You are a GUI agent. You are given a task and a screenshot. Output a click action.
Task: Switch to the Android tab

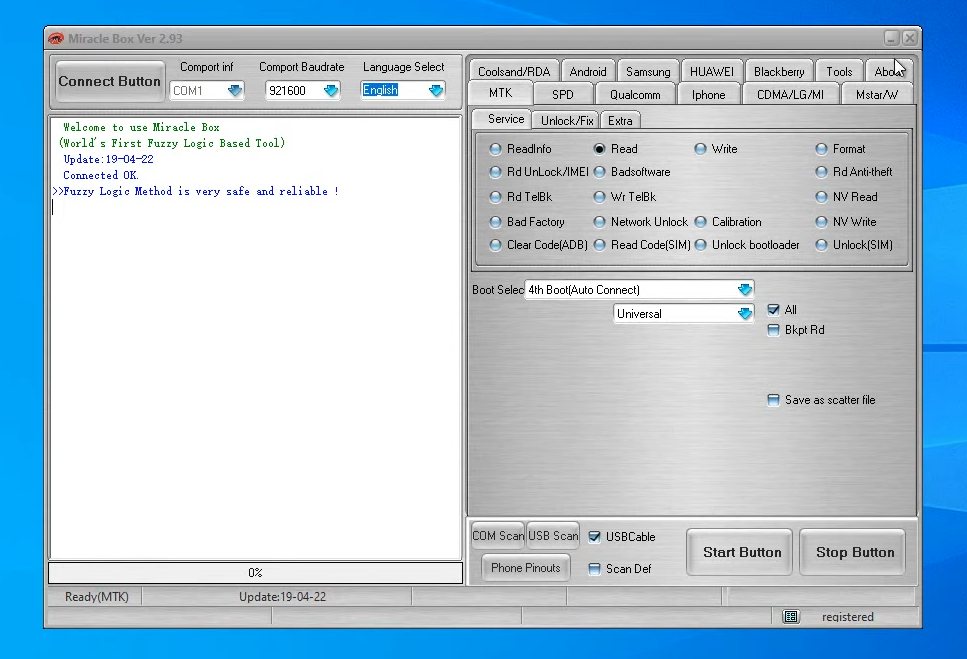(588, 72)
